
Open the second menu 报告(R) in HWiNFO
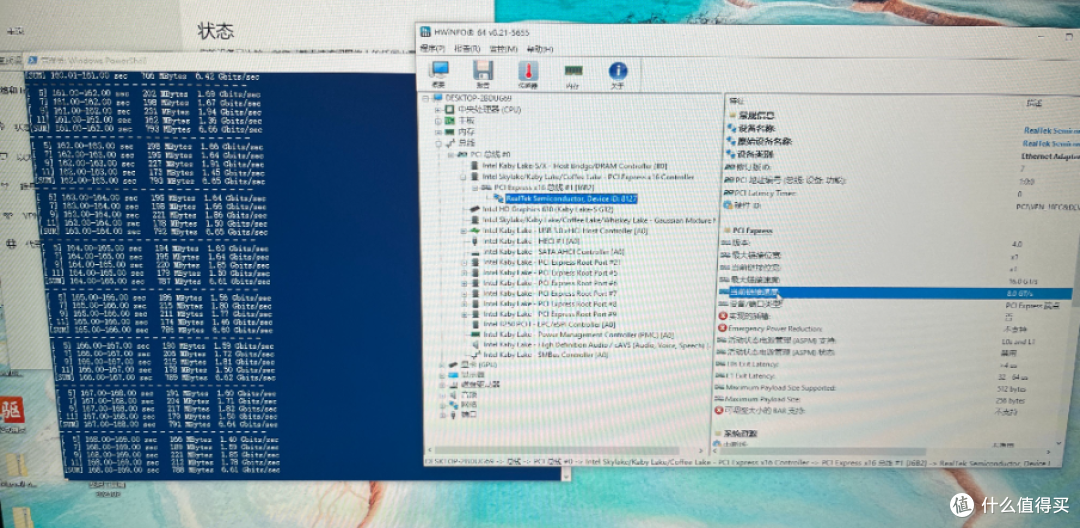point(467,49)
